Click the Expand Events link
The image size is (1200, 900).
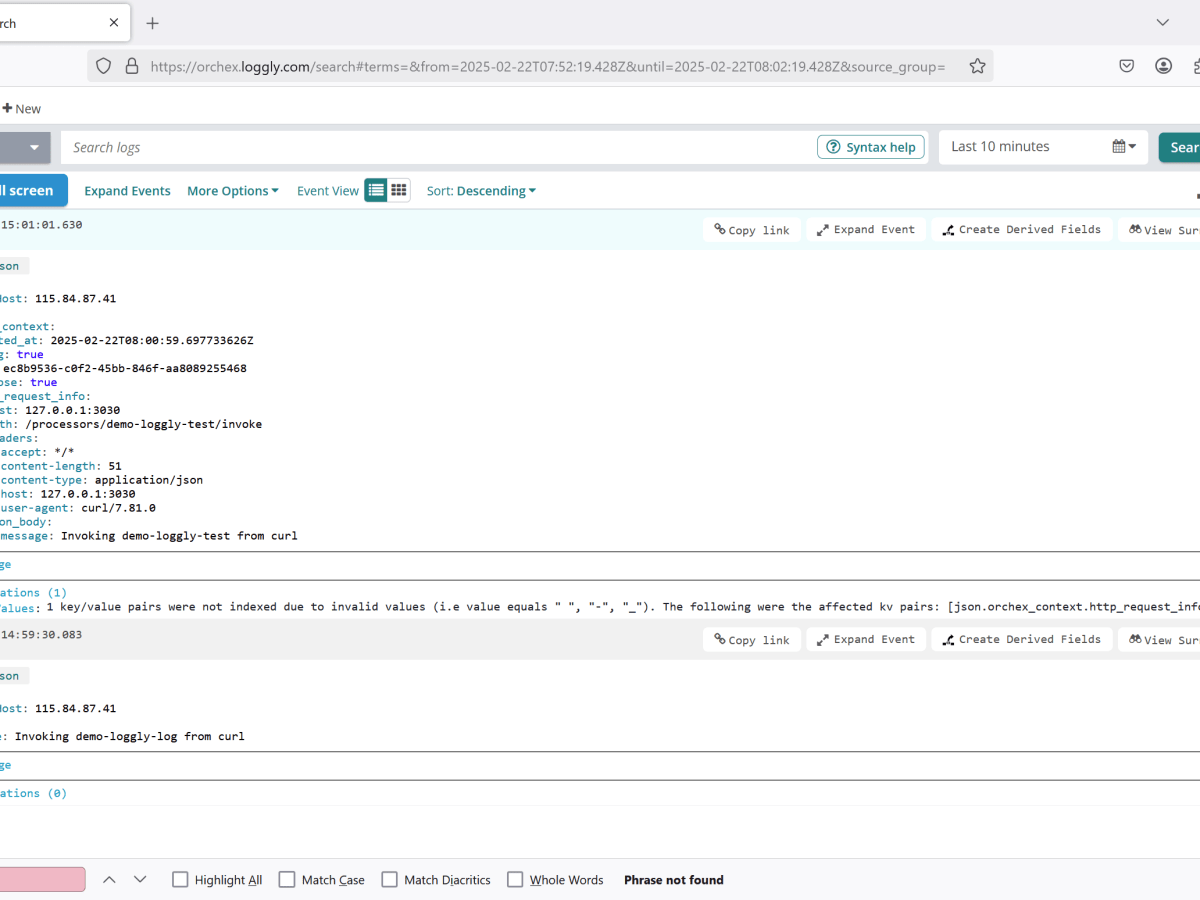127,190
